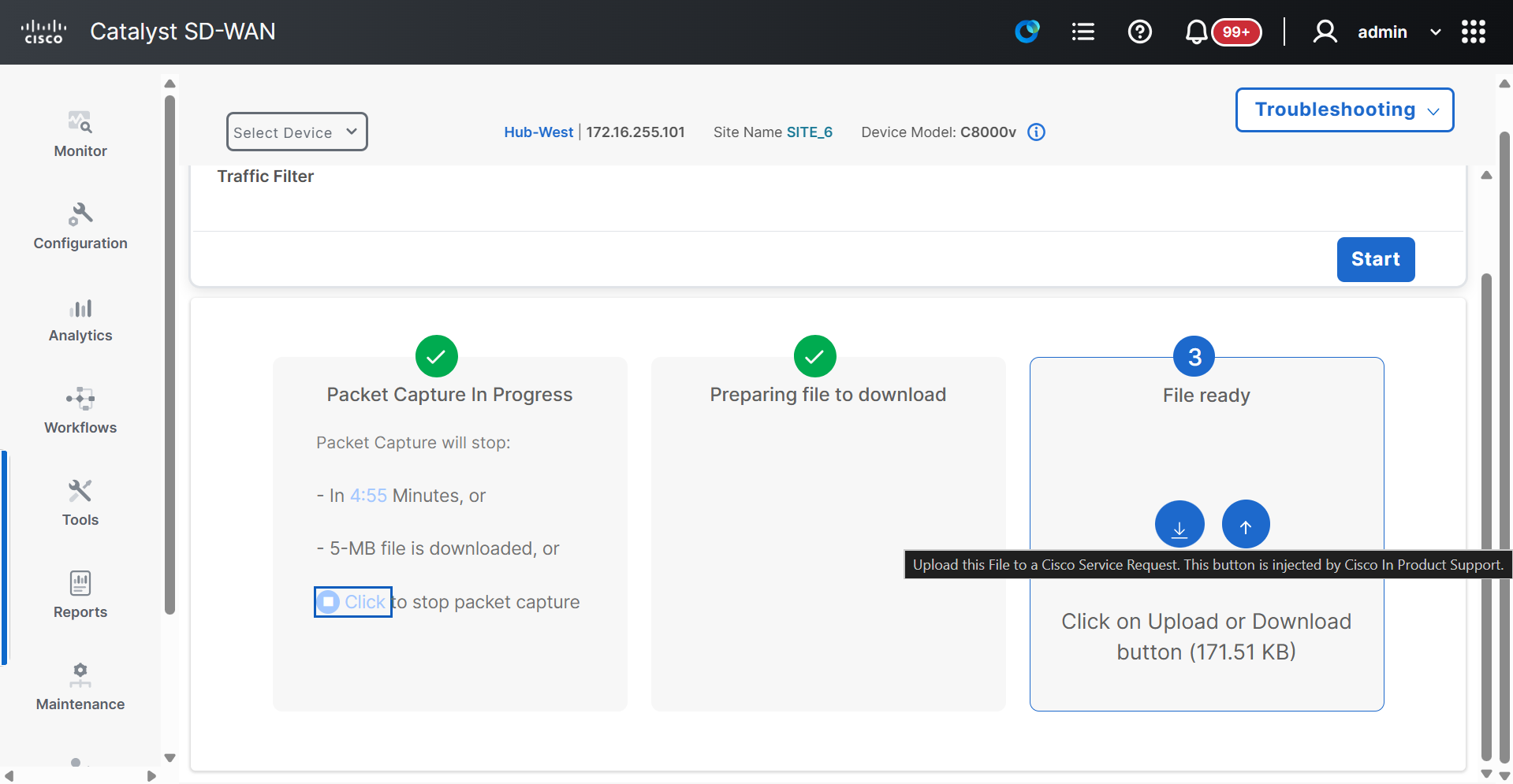View notifications via the bell icon
The width and height of the screenshot is (1513, 784).
click(x=1195, y=32)
